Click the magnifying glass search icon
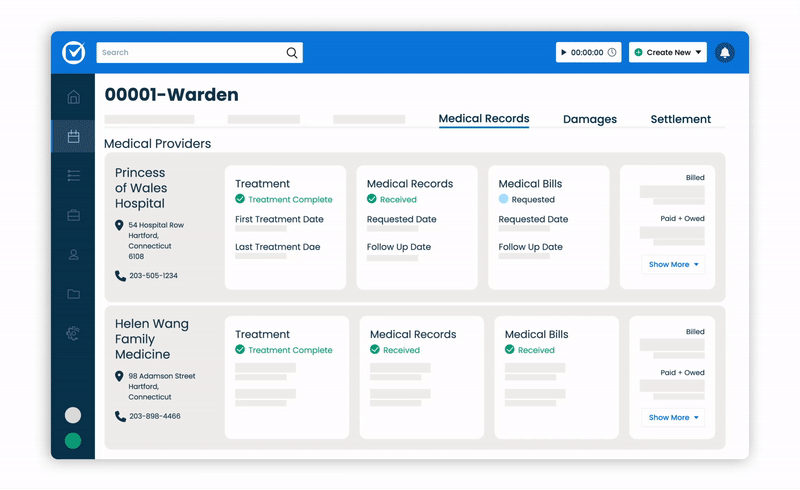This screenshot has width=800, height=490. (292, 53)
